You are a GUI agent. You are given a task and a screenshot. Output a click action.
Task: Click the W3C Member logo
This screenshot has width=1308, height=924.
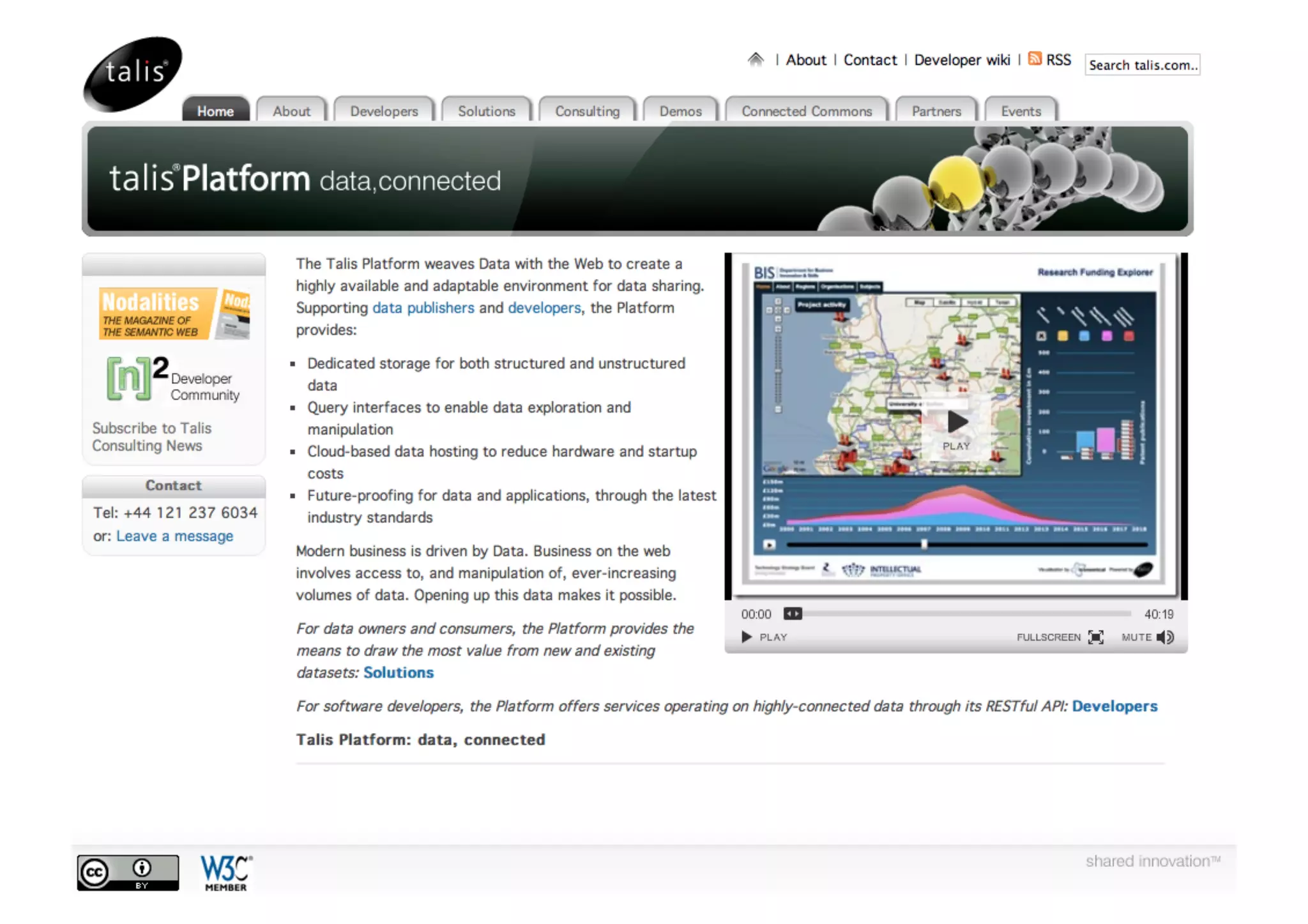click(226, 873)
